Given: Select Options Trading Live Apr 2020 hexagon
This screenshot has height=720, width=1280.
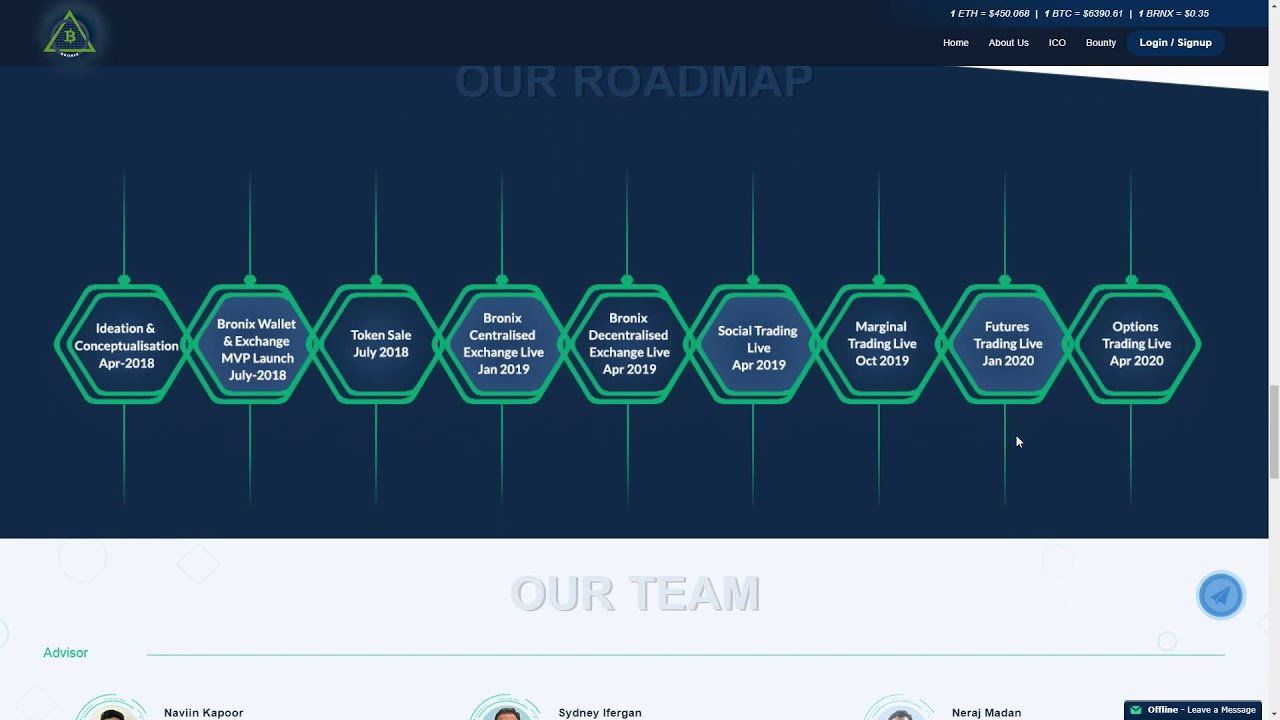Looking at the screenshot, I should (x=1133, y=345).
